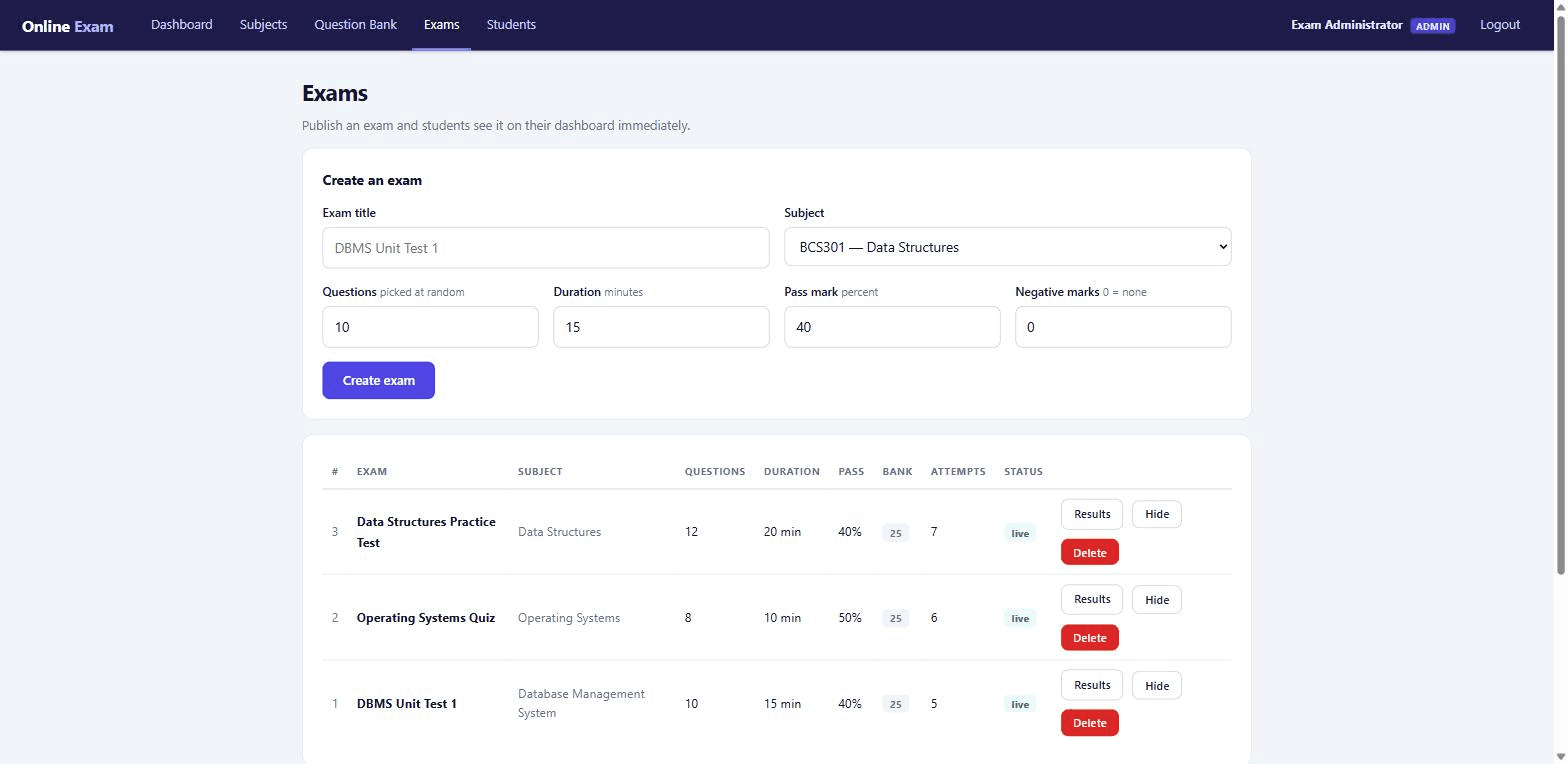Image resolution: width=1568 pixels, height=764 pixels.
Task: Open the Students nav item
Action: coord(511,25)
